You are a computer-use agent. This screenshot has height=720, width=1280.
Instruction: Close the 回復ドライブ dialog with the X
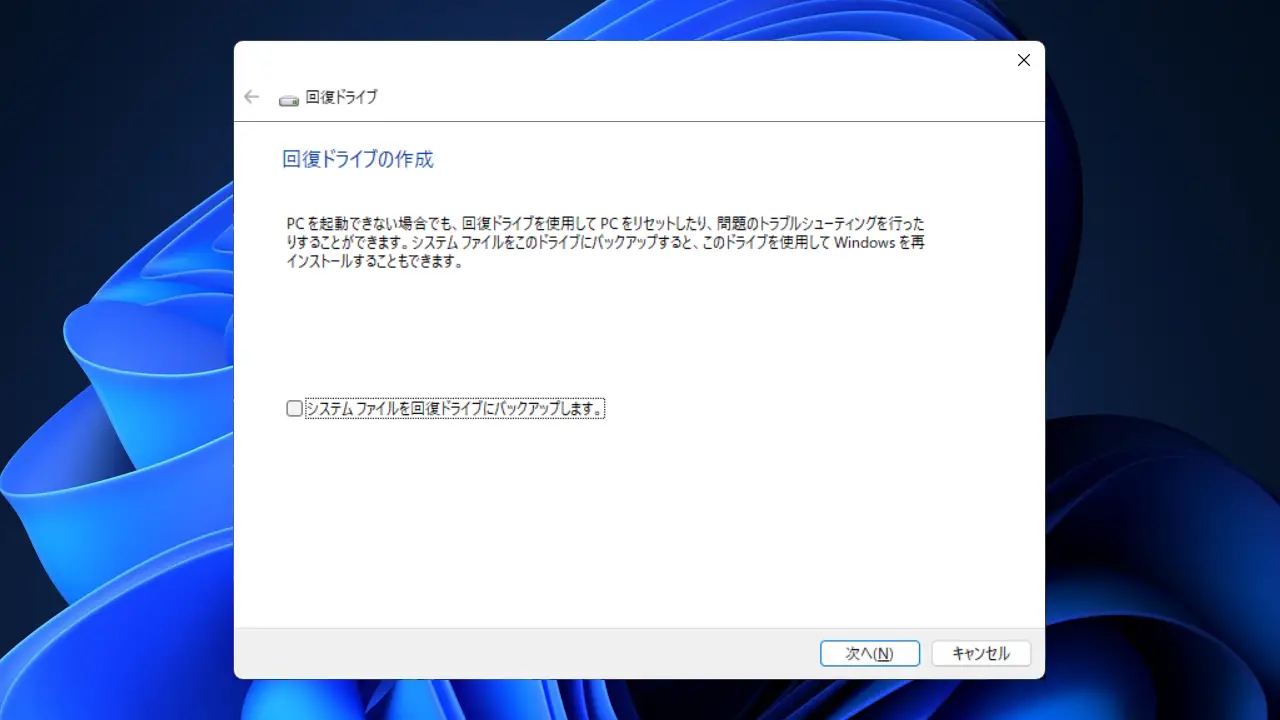(x=1023, y=60)
